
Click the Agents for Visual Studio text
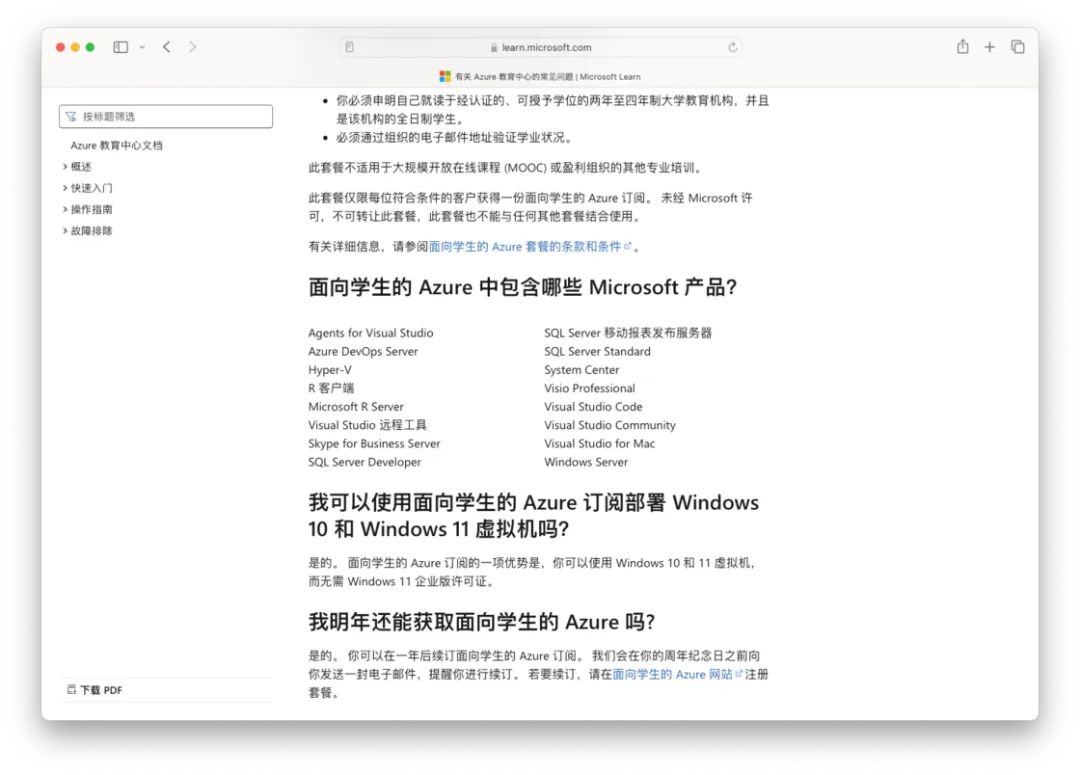371,333
